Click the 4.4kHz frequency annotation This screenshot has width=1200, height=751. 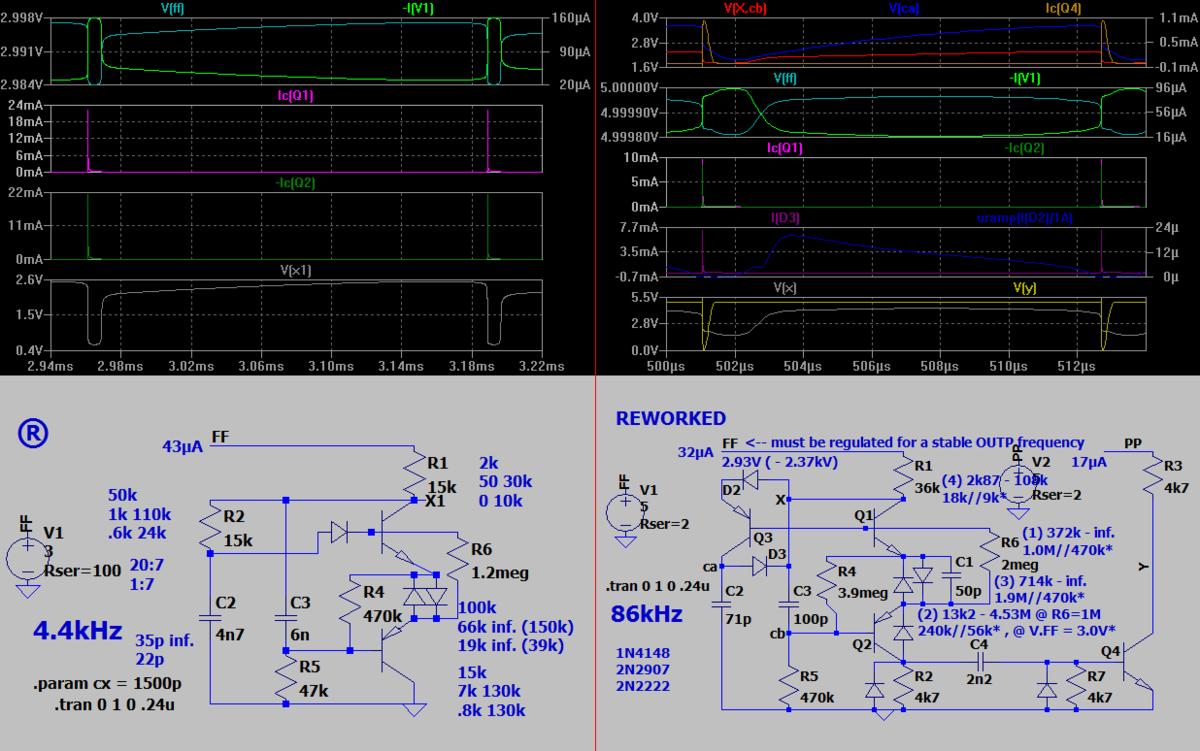(77, 632)
